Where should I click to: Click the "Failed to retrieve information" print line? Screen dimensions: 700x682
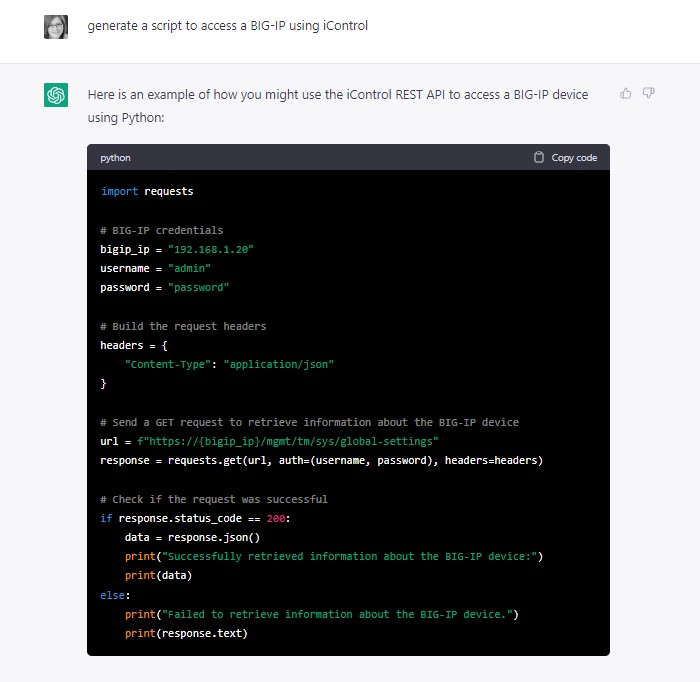[321, 615]
